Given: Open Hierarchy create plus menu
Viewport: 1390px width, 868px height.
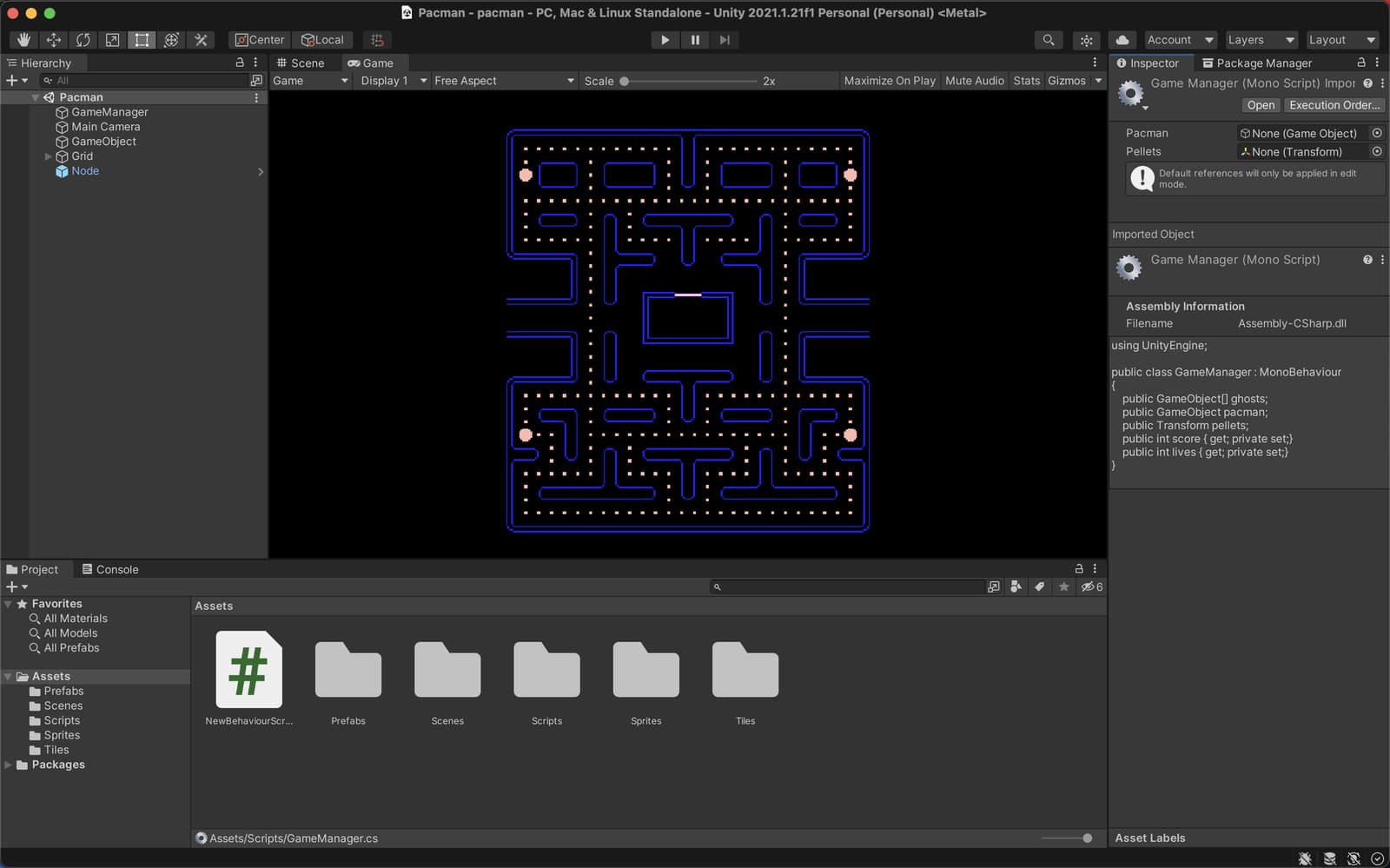Looking at the screenshot, I should pyautogui.click(x=17, y=80).
